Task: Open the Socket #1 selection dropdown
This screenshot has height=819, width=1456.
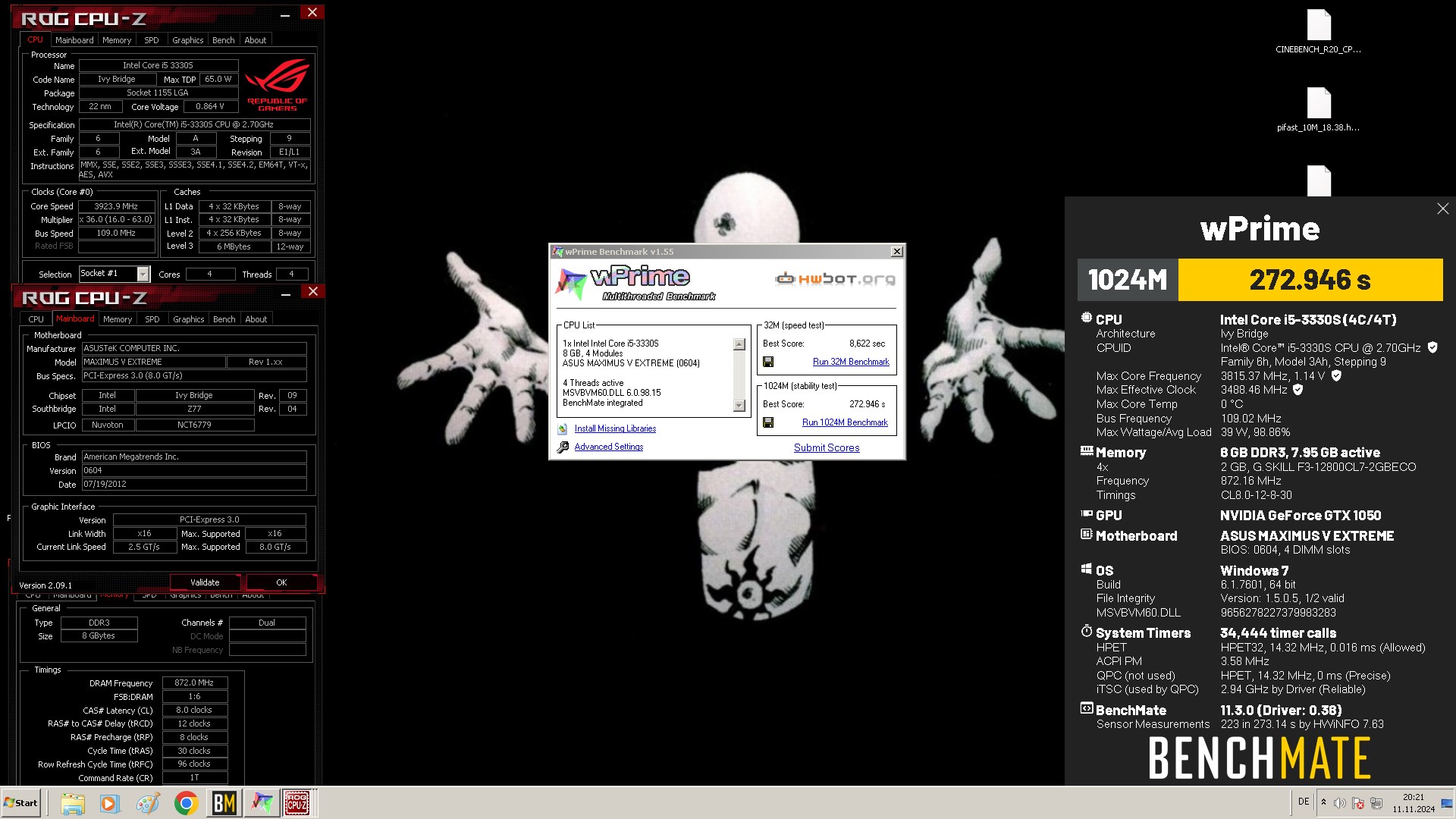Action: 143,274
